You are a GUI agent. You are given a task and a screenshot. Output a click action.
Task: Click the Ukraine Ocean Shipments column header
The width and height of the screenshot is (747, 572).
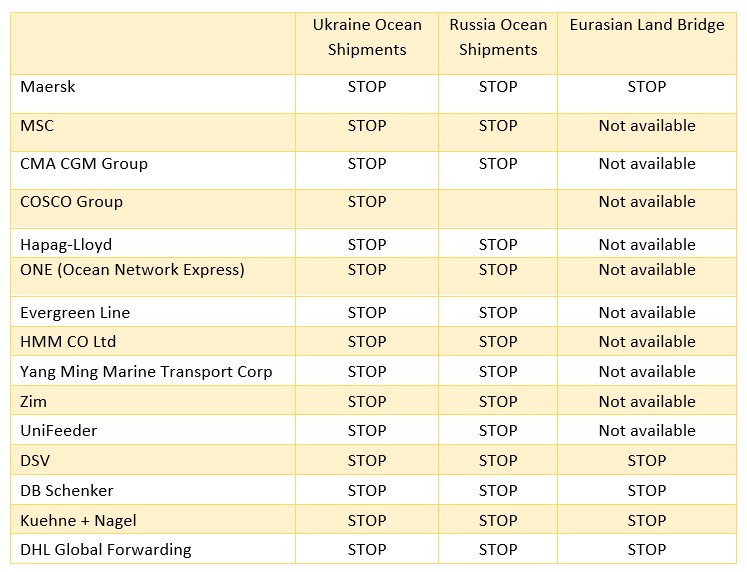[367, 37]
